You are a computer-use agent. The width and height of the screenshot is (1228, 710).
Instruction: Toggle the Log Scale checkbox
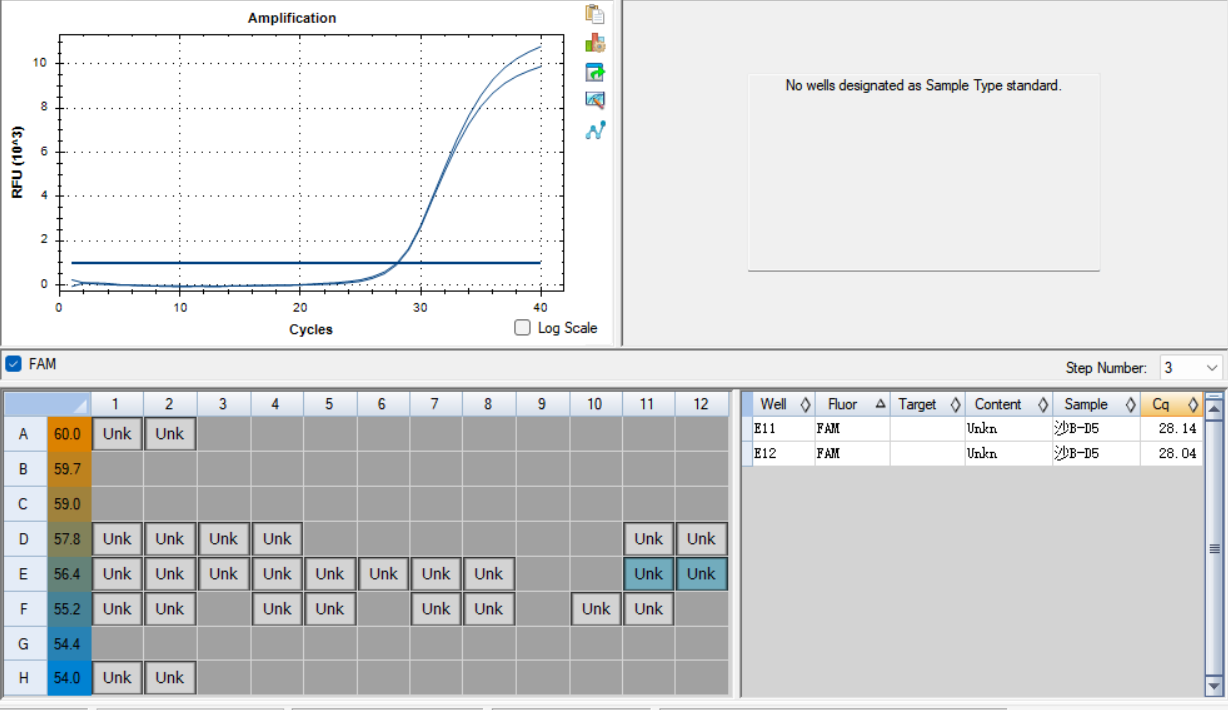coord(522,328)
